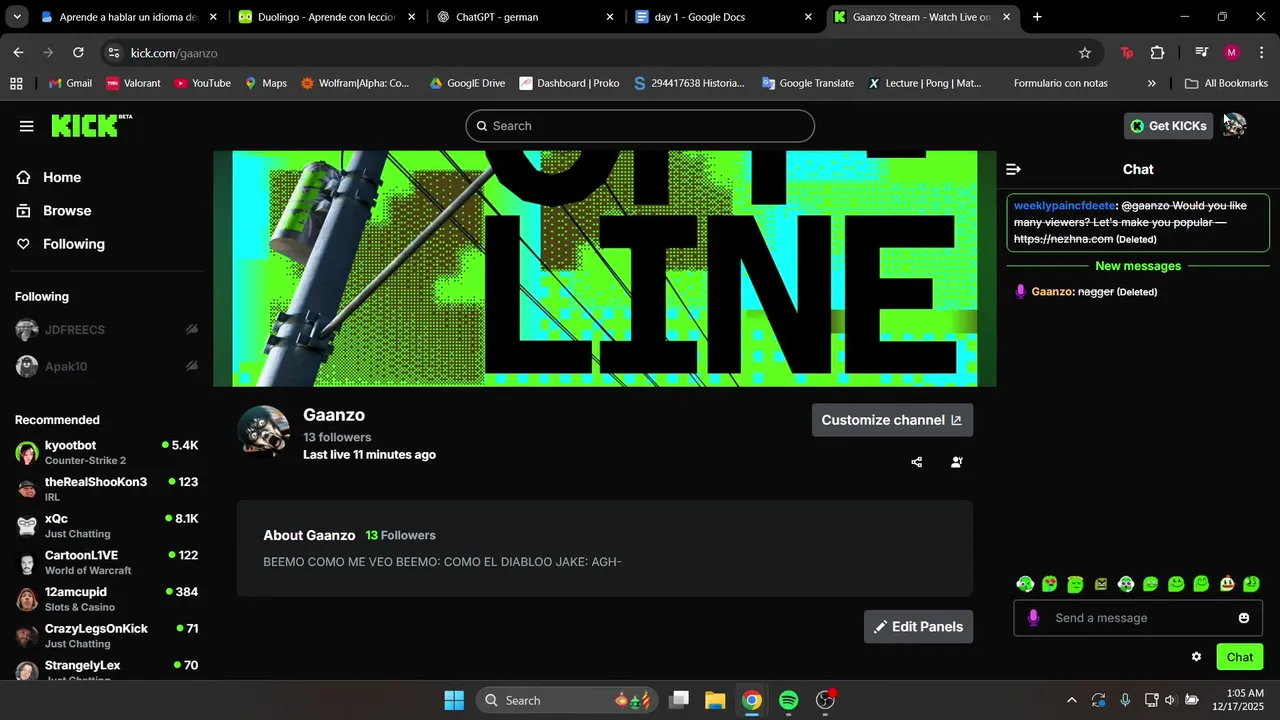The image size is (1280, 720).
Task: Switch to the ChatGPT - german tab
Action: (x=524, y=17)
